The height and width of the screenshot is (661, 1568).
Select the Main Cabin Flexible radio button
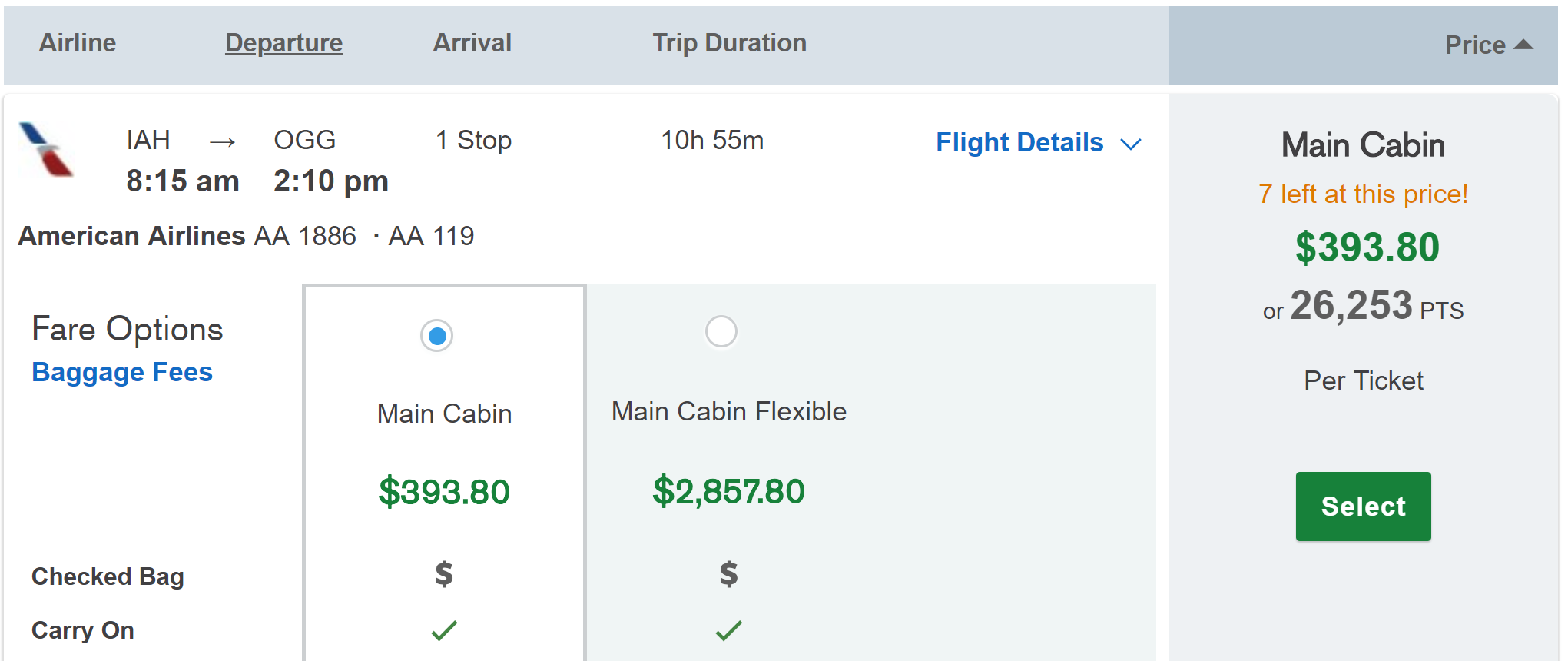721,332
